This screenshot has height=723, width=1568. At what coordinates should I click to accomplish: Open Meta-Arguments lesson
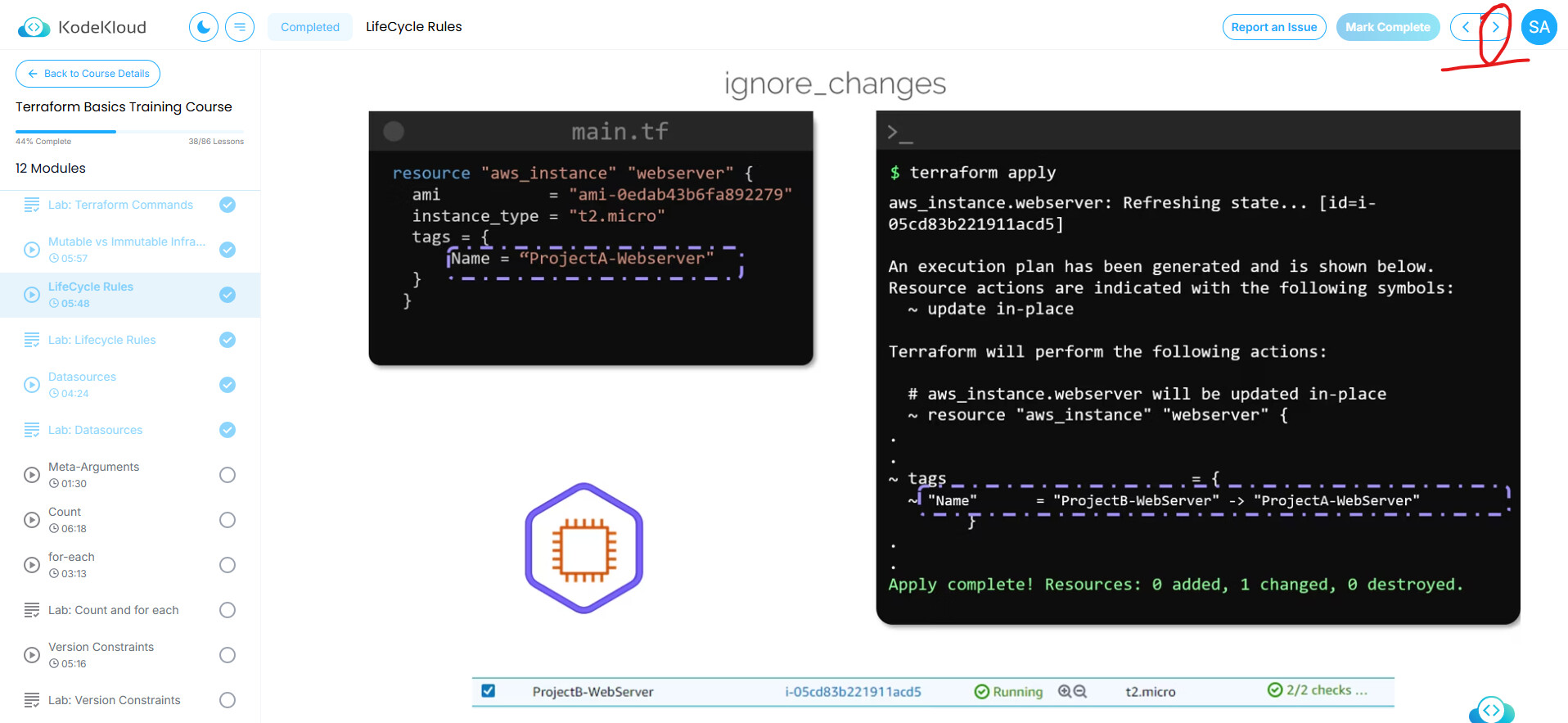coord(93,467)
